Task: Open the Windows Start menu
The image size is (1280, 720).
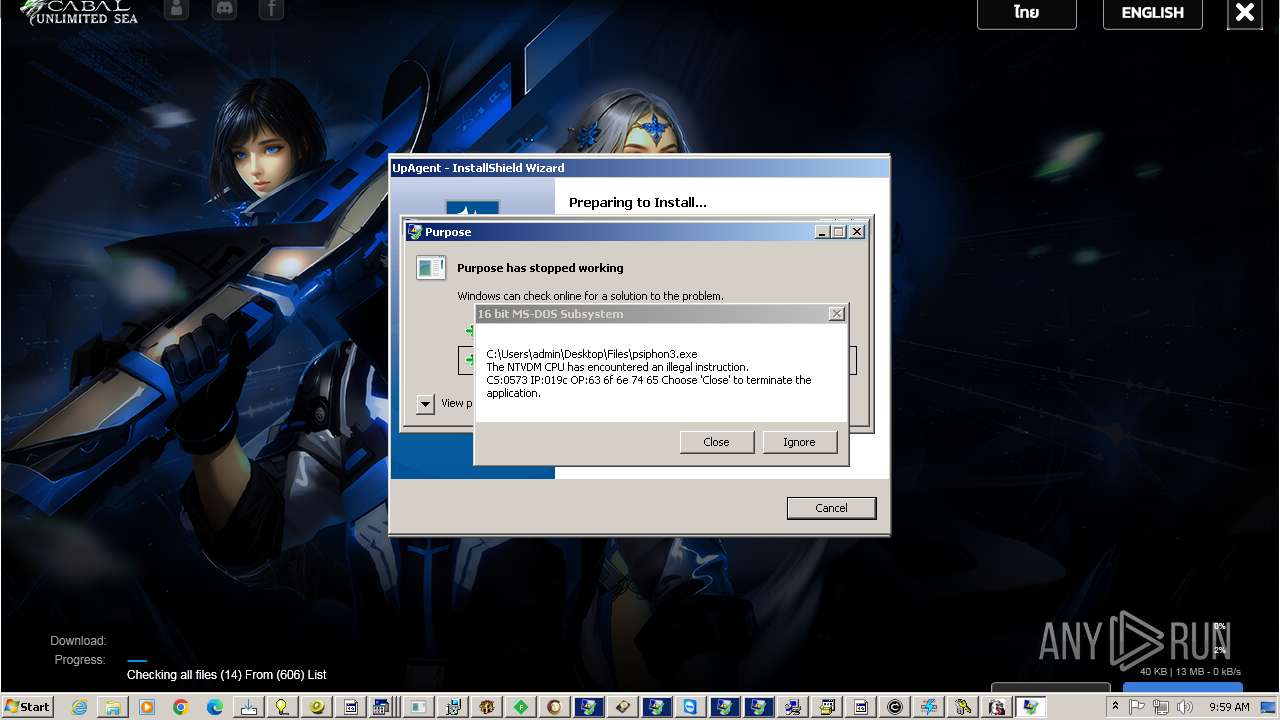Action: (x=28, y=707)
